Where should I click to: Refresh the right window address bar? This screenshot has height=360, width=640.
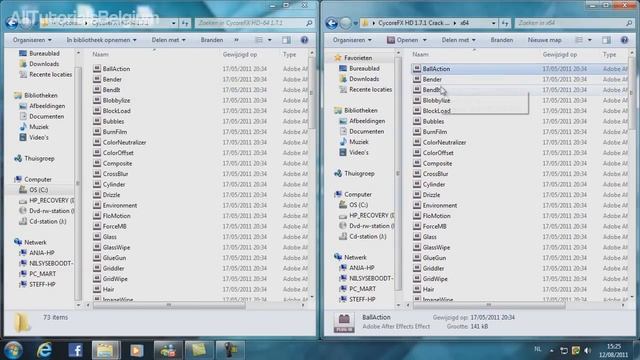(505, 23)
